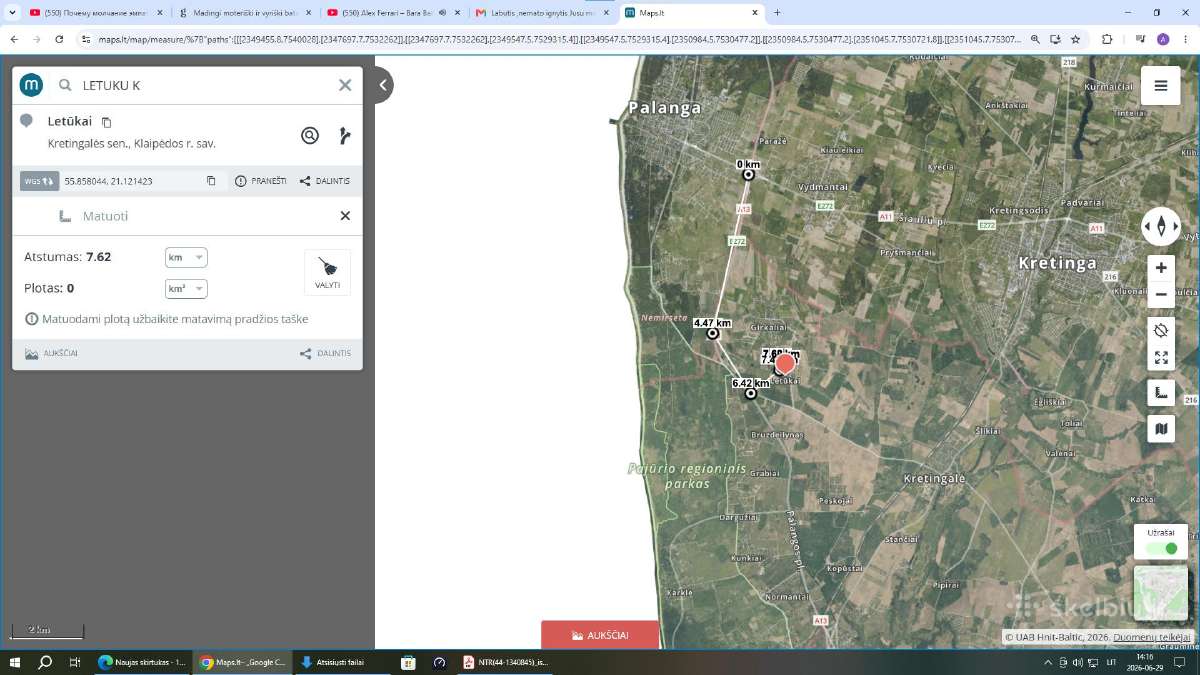
Task: Toggle the map rotation lock icon
Action: tap(1161, 330)
